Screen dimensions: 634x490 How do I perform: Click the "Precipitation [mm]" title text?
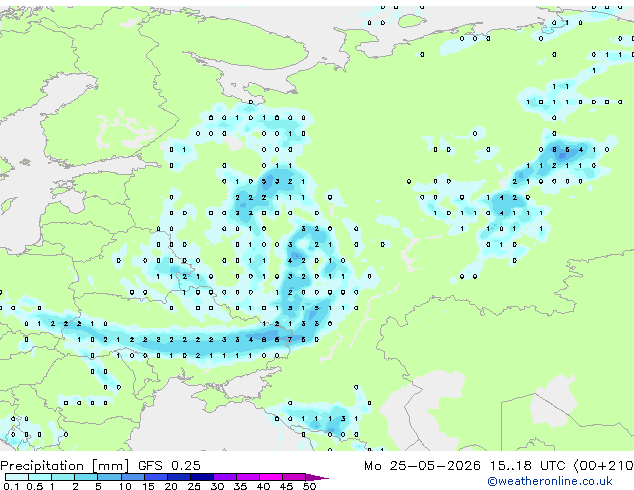65,466
